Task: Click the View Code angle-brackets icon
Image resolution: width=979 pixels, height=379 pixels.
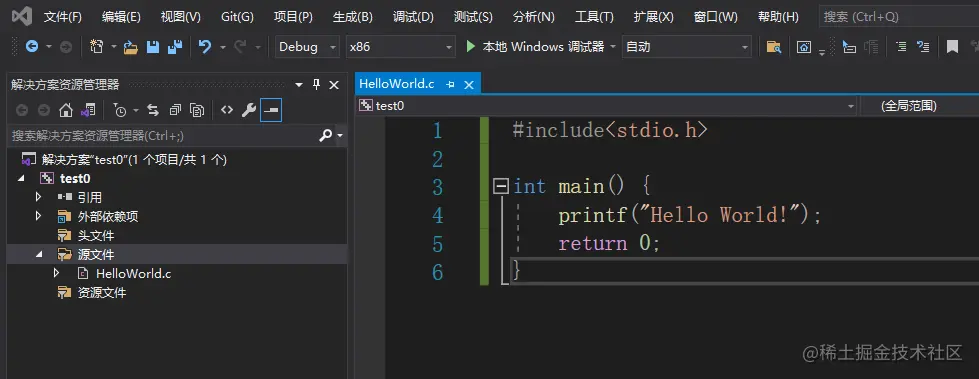Action: [x=227, y=111]
